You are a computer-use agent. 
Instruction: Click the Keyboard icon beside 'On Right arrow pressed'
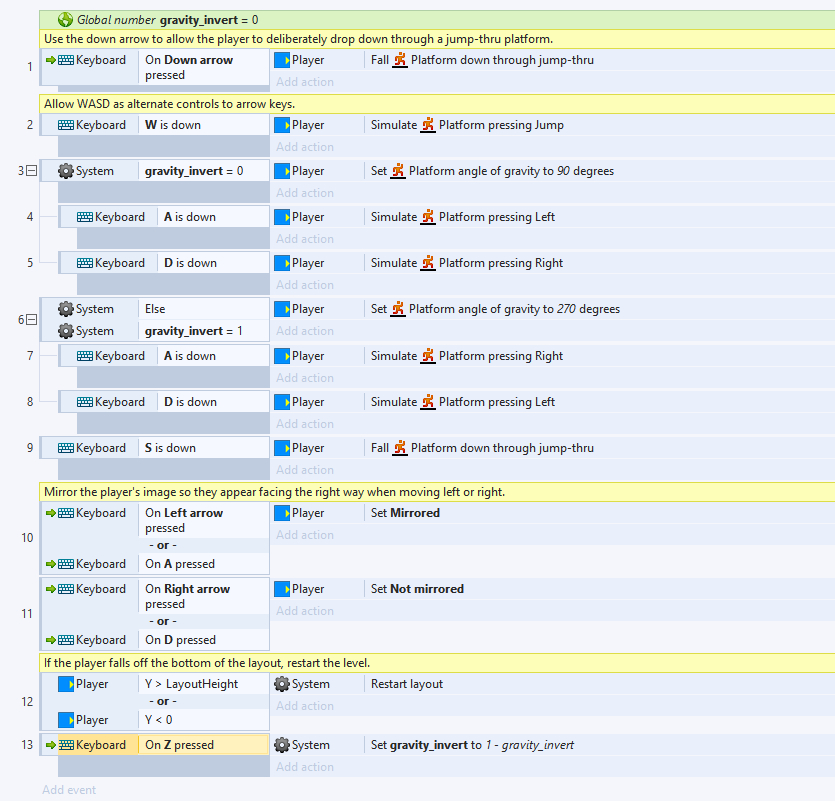click(x=66, y=589)
